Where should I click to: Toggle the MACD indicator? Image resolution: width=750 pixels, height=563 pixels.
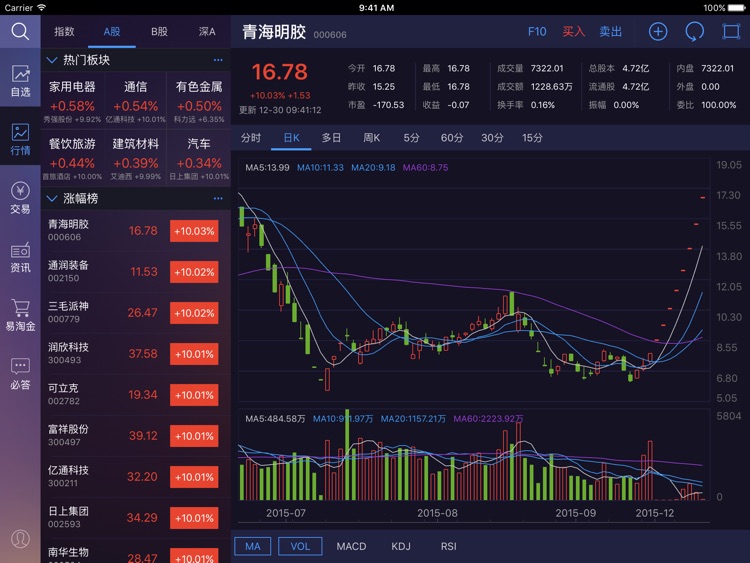pos(351,546)
